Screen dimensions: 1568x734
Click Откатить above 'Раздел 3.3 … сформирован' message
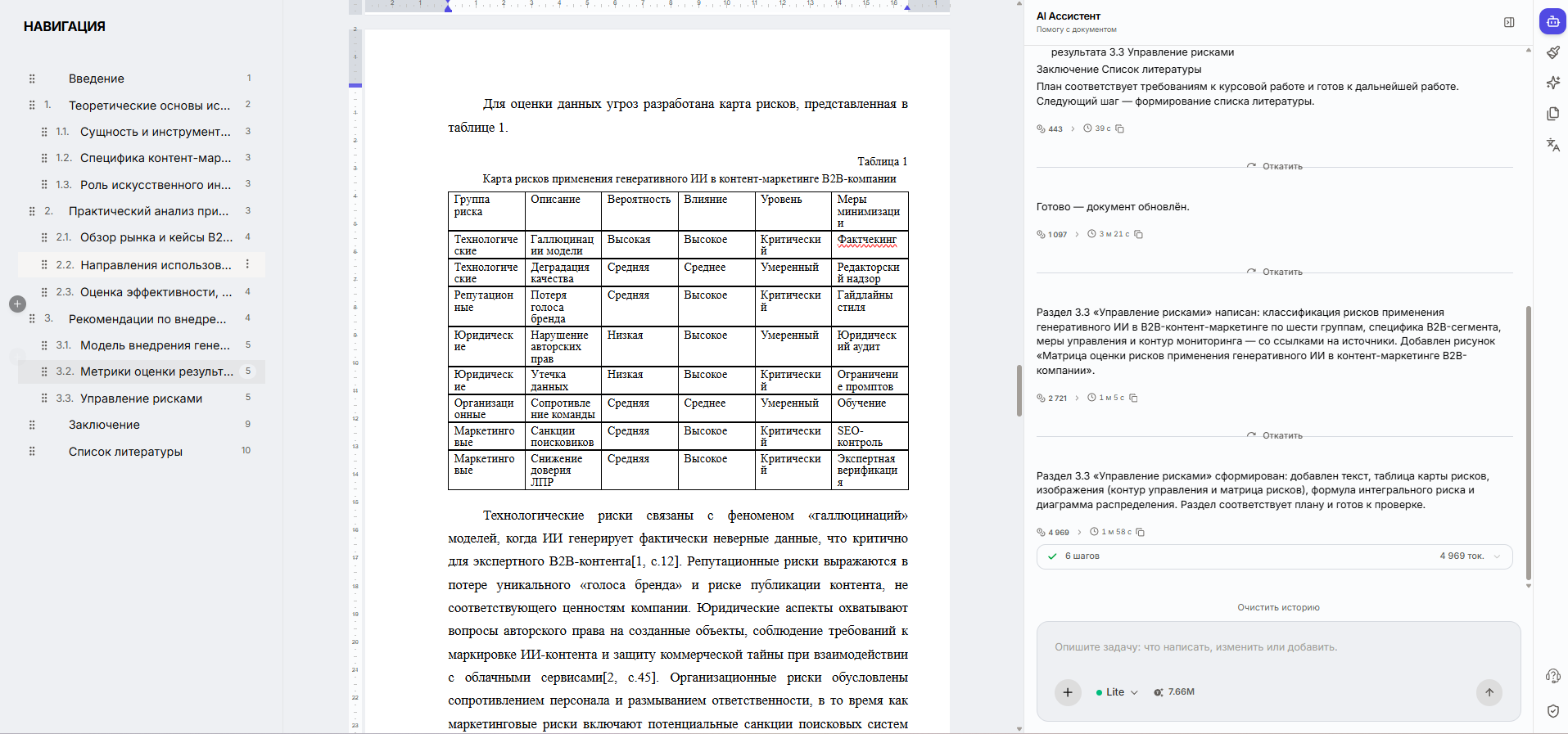coord(1275,435)
